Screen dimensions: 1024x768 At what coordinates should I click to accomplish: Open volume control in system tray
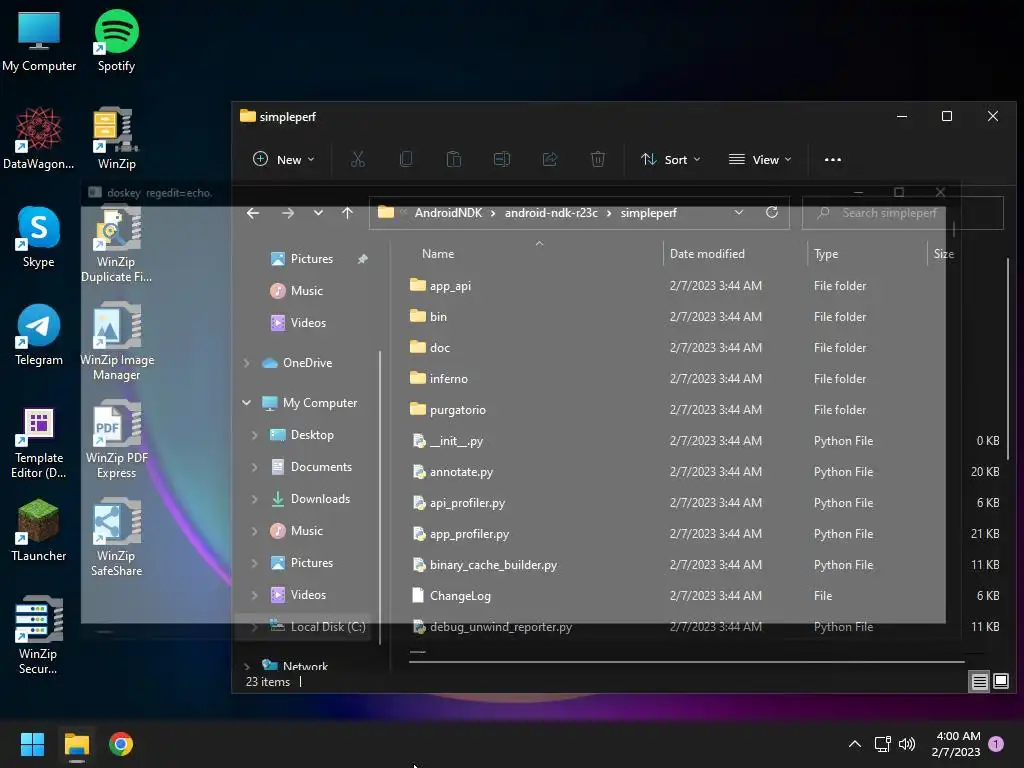906,744
